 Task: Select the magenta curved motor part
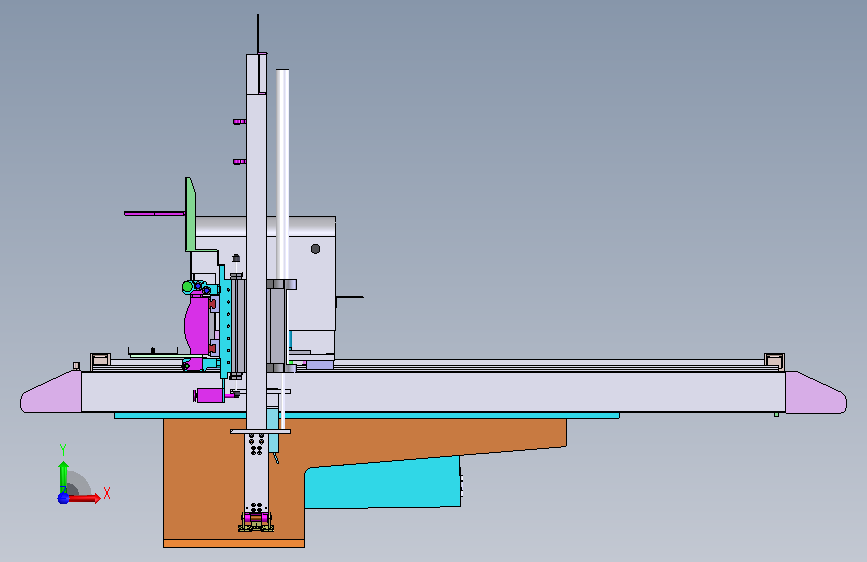[x=196, y=324]
